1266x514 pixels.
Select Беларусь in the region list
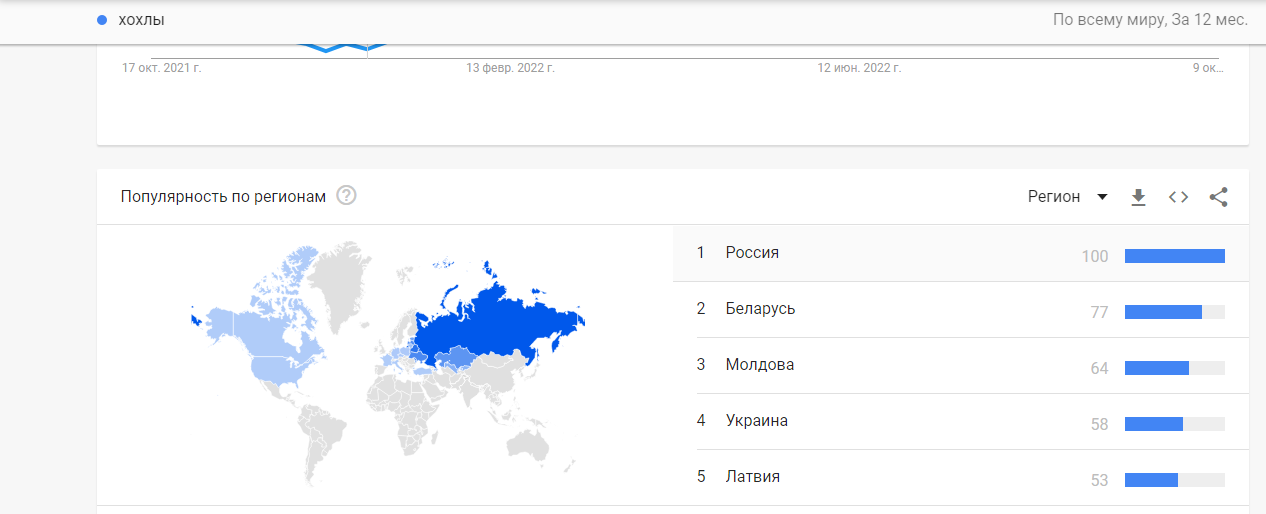point(960,309)
